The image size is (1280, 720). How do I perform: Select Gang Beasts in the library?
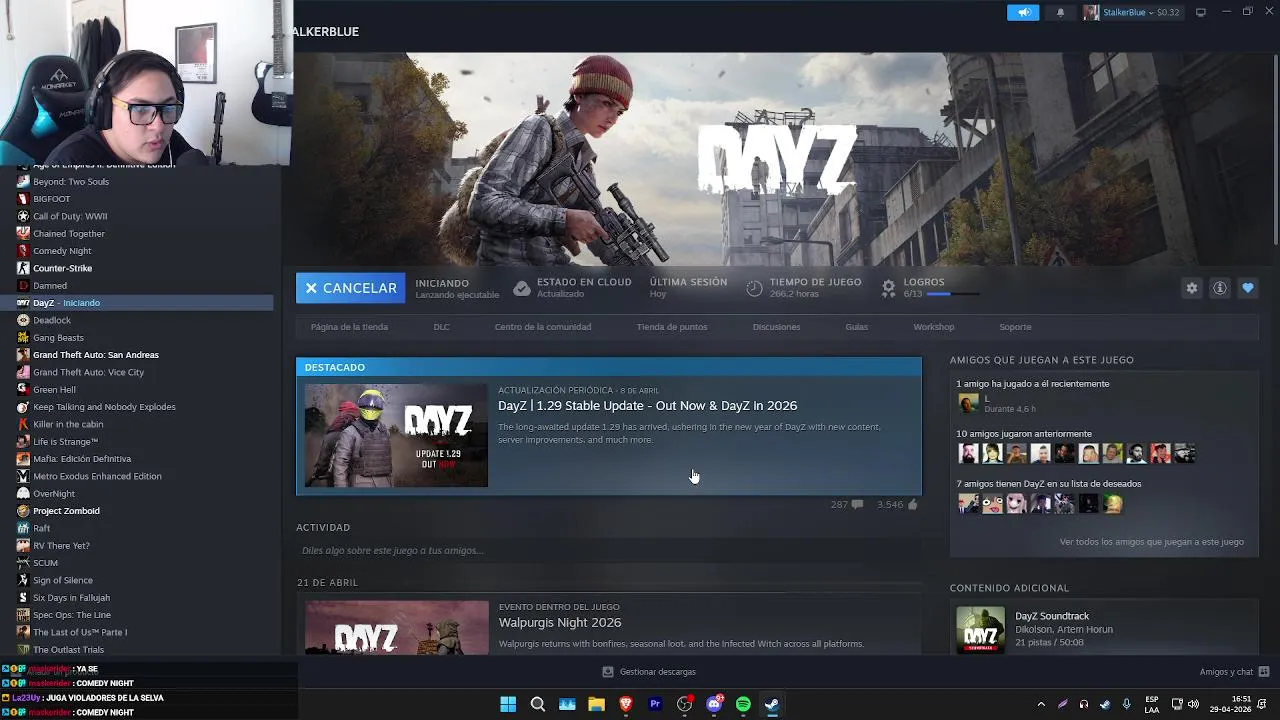58,338
